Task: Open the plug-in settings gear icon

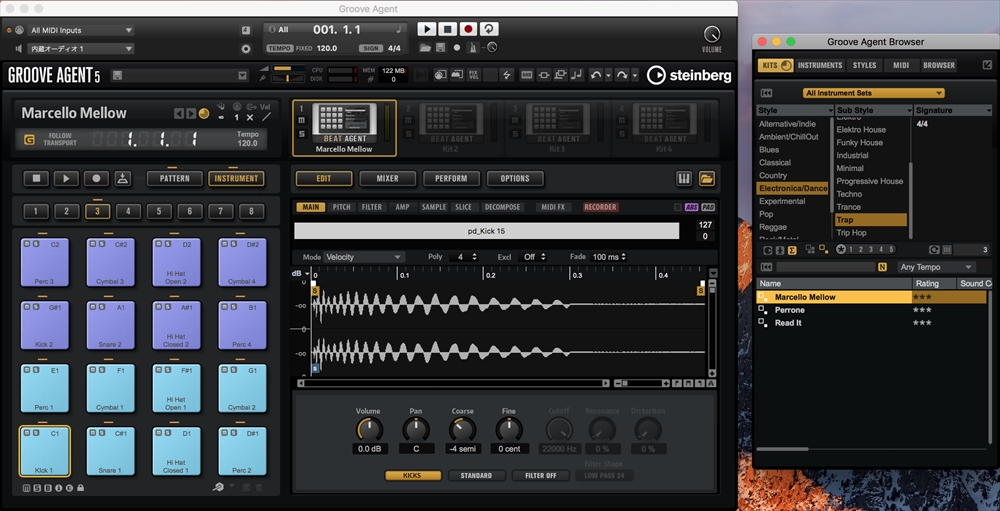Action: (x=246, y=48)
